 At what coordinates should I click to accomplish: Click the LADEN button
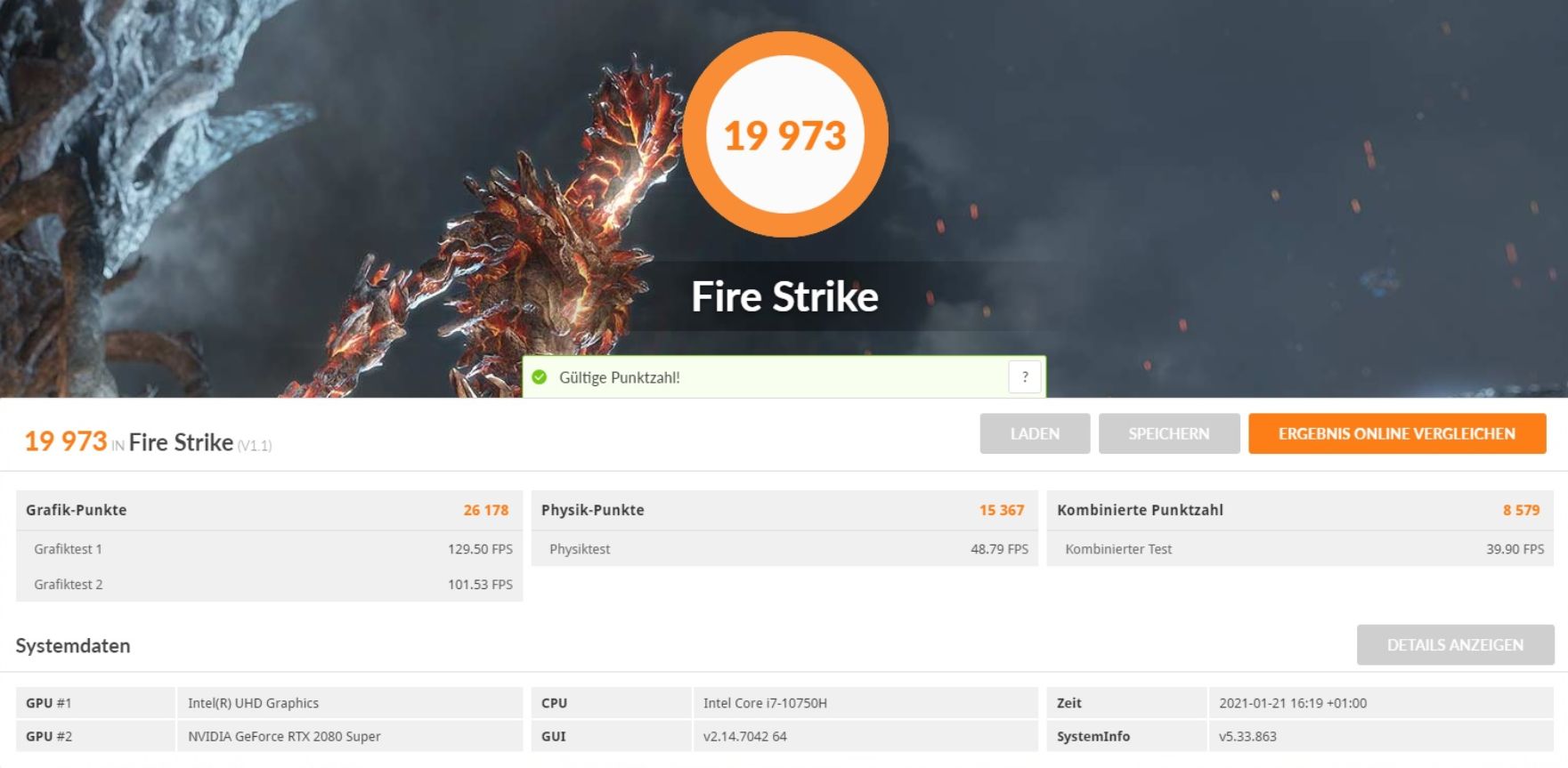coord(1035,433)
